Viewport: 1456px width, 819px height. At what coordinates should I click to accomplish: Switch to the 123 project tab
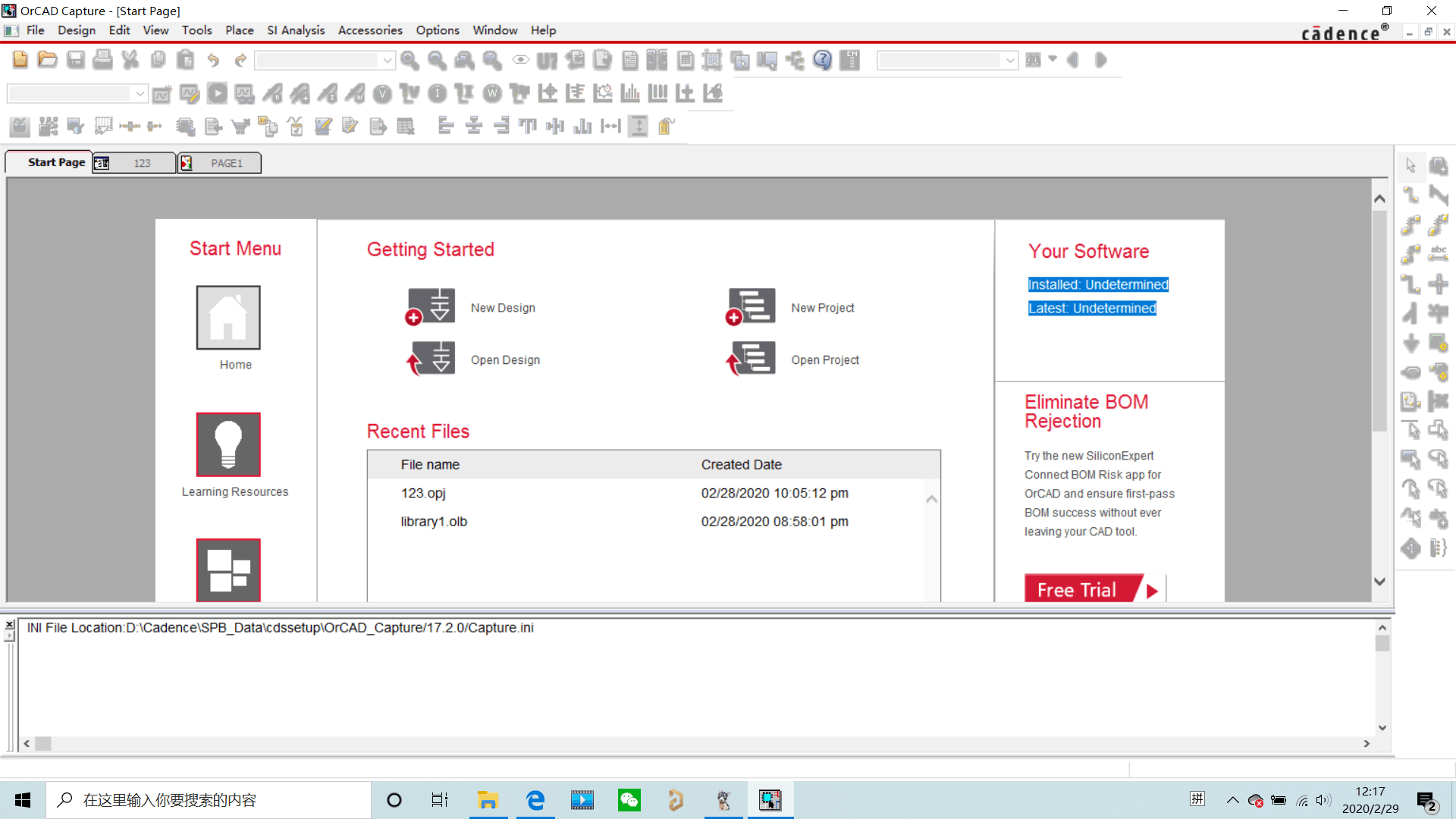click(134, 163)
